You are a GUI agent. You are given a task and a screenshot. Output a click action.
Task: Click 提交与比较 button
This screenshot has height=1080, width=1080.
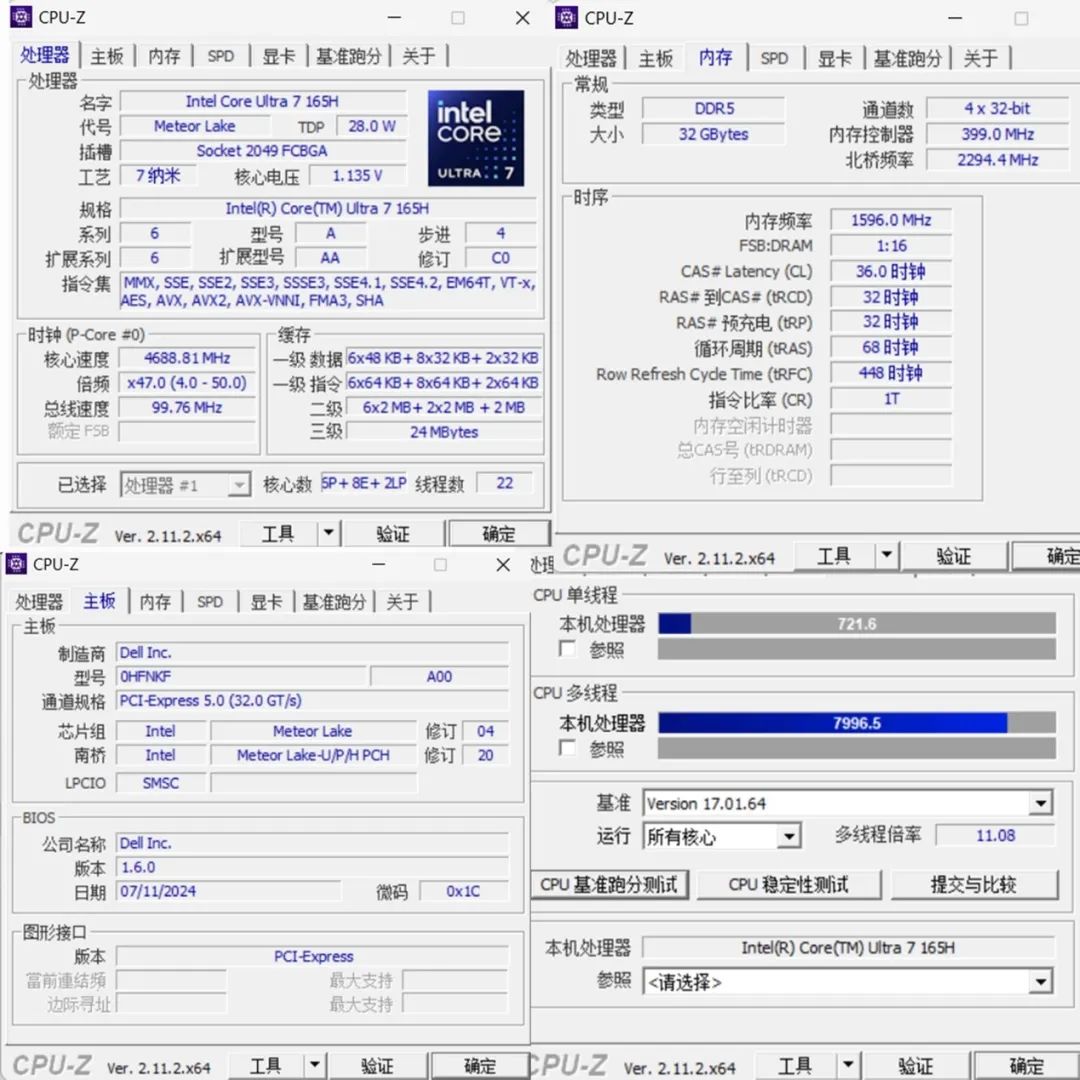click(974, 884)
